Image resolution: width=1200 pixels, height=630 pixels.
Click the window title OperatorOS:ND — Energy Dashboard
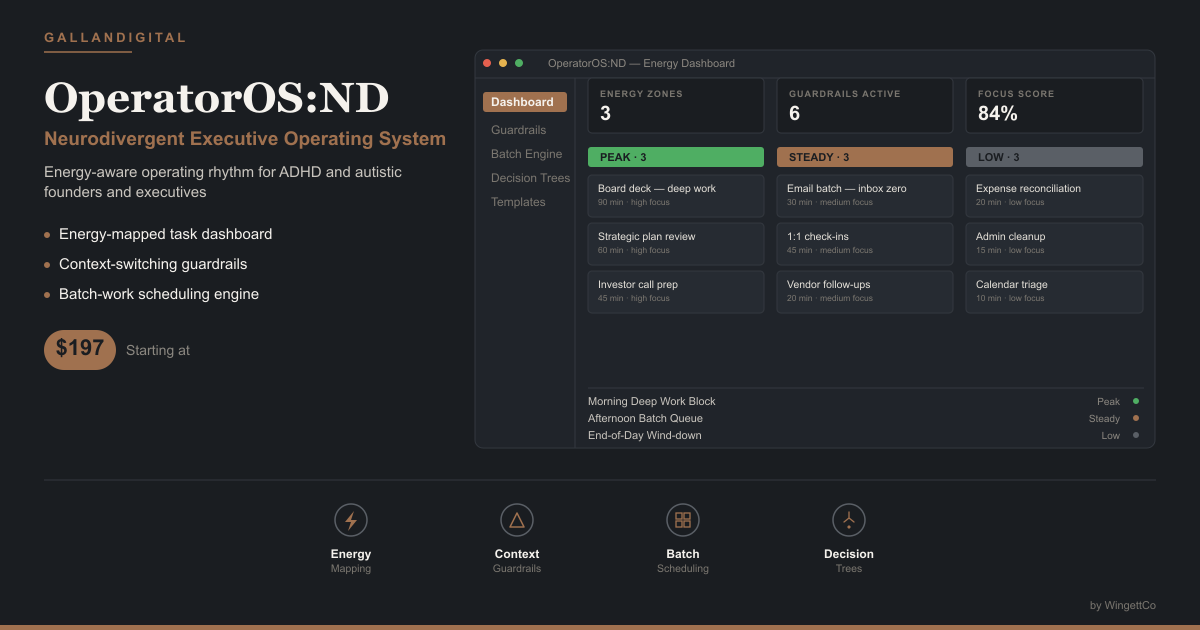641,63
